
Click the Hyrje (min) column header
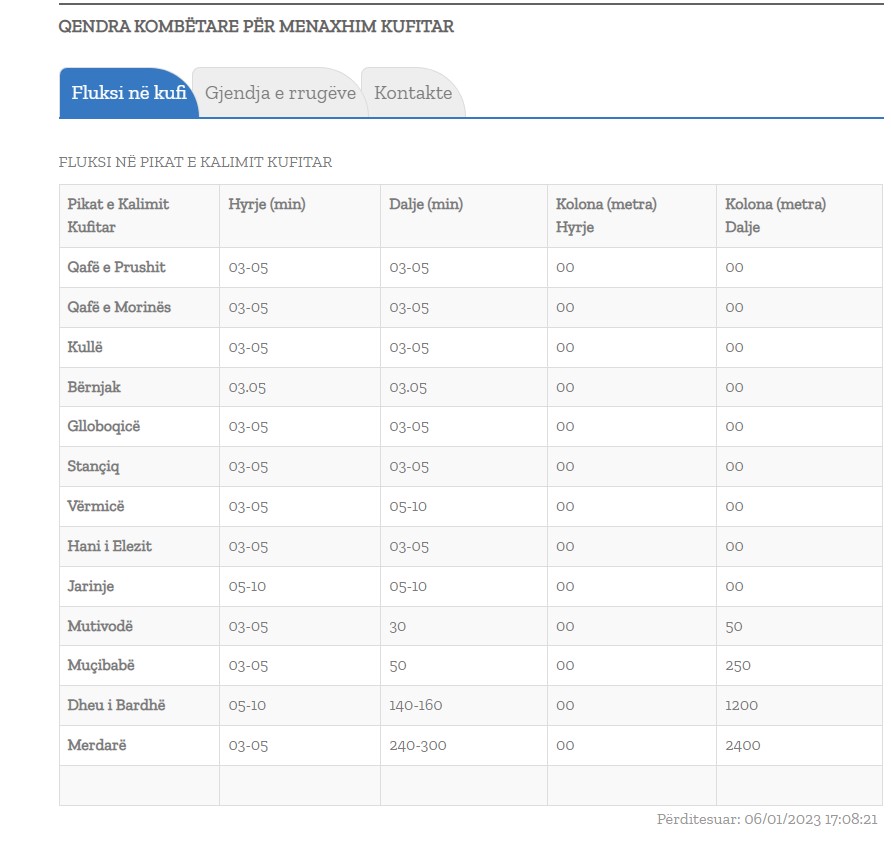267,204
